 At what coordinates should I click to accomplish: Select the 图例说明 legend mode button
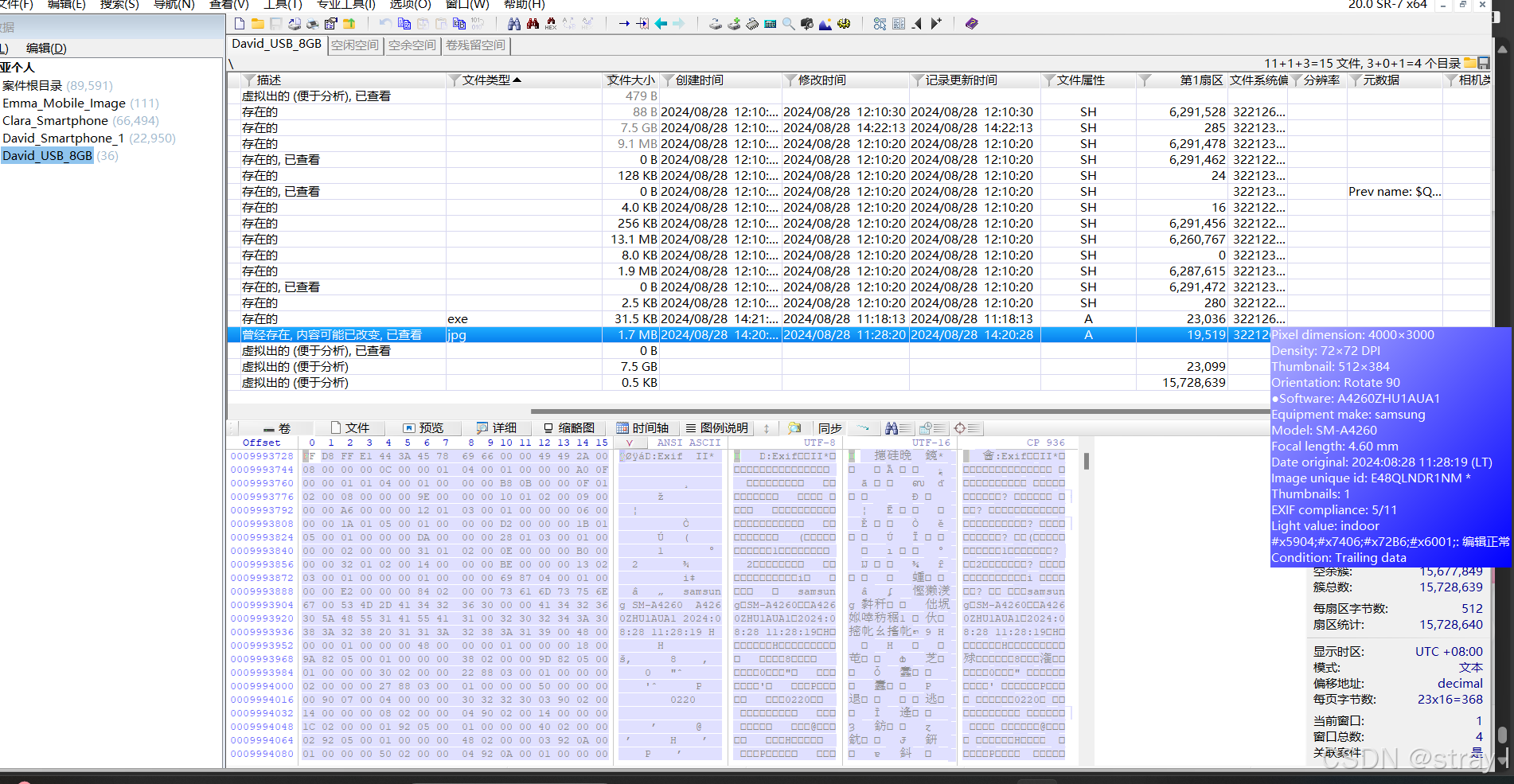(x=716, y=428)
